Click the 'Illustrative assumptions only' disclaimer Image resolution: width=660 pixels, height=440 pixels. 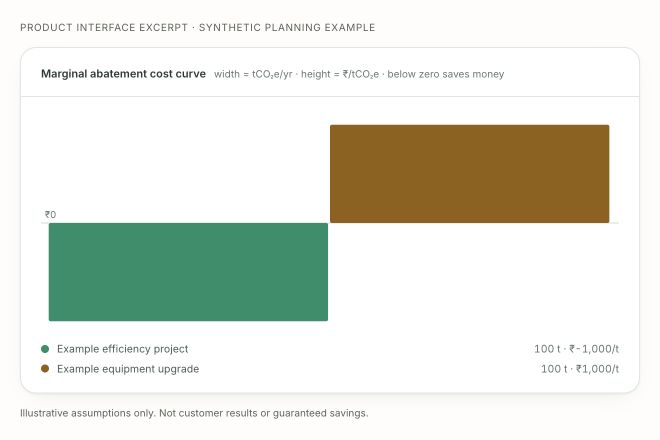(194, 413)
